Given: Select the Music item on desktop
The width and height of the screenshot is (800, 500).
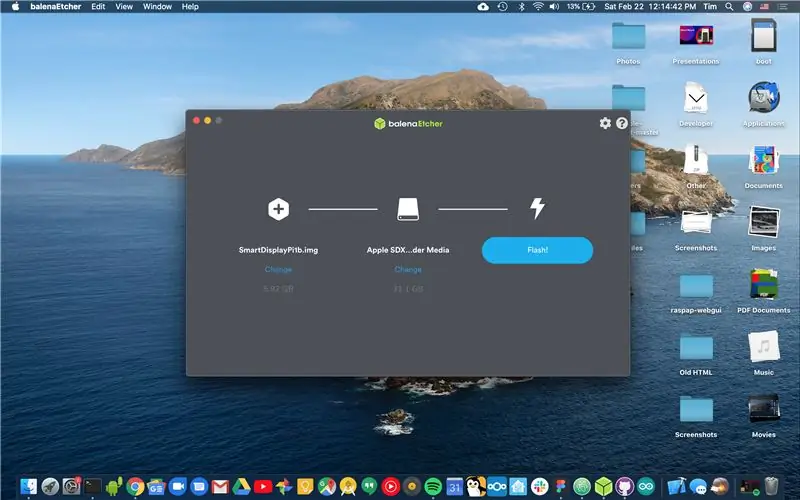Looking at the screenshot, I should click(763, 354).
